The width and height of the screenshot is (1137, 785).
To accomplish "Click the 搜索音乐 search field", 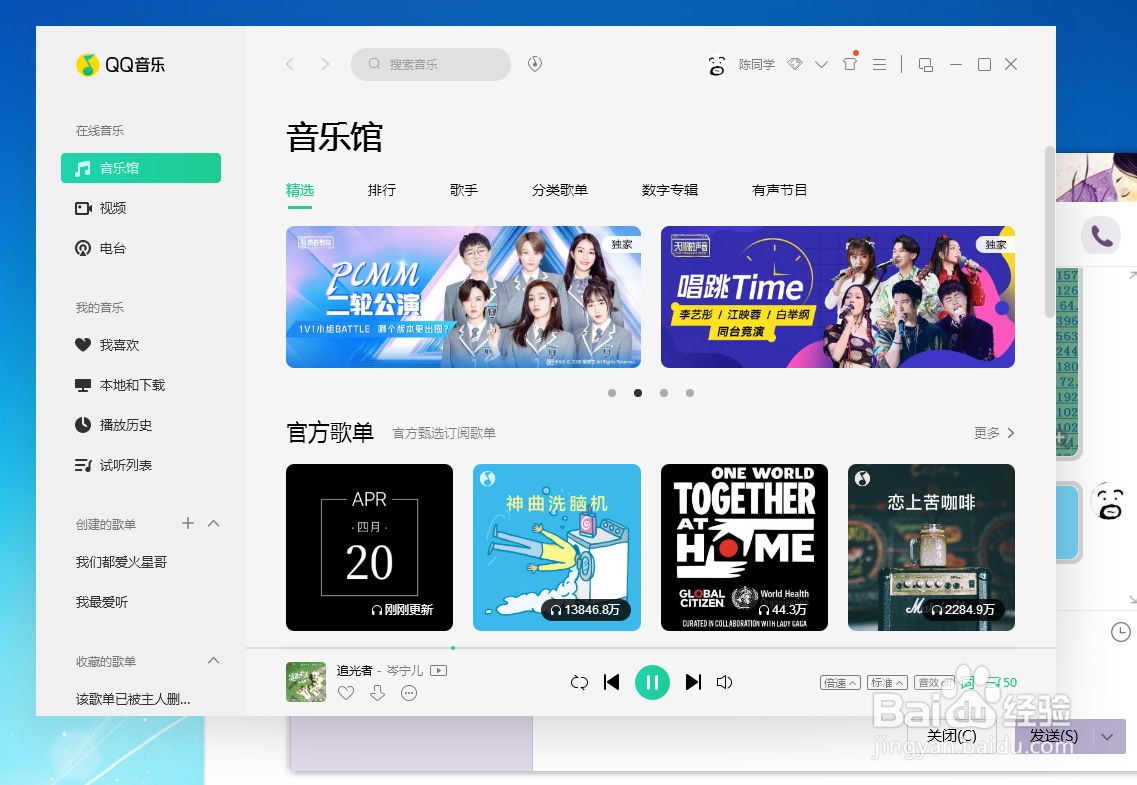I will [x=431, y=65].
